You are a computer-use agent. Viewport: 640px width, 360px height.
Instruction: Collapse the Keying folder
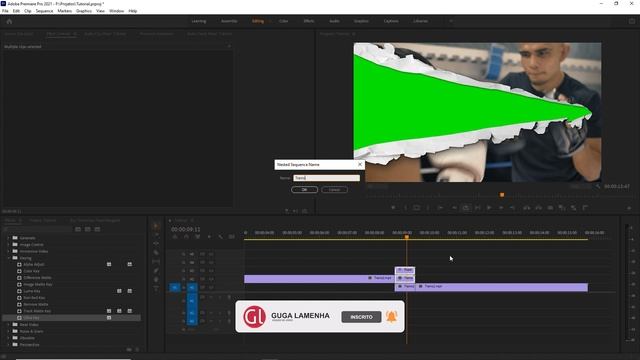pyautogui.click(x=8, y=258)
